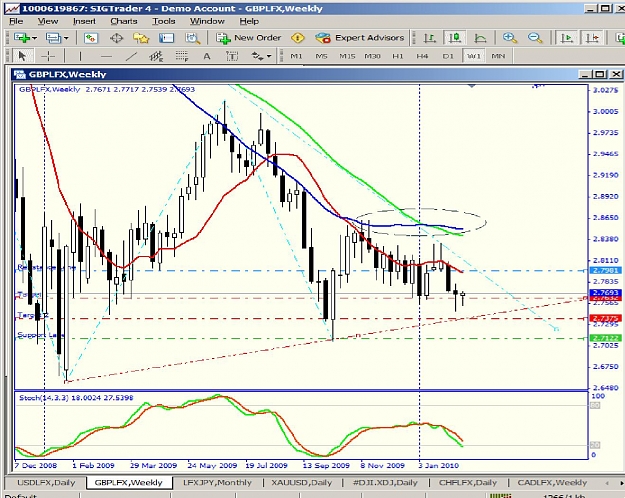Switch to candlestick chart display

(x=455, y=38)
